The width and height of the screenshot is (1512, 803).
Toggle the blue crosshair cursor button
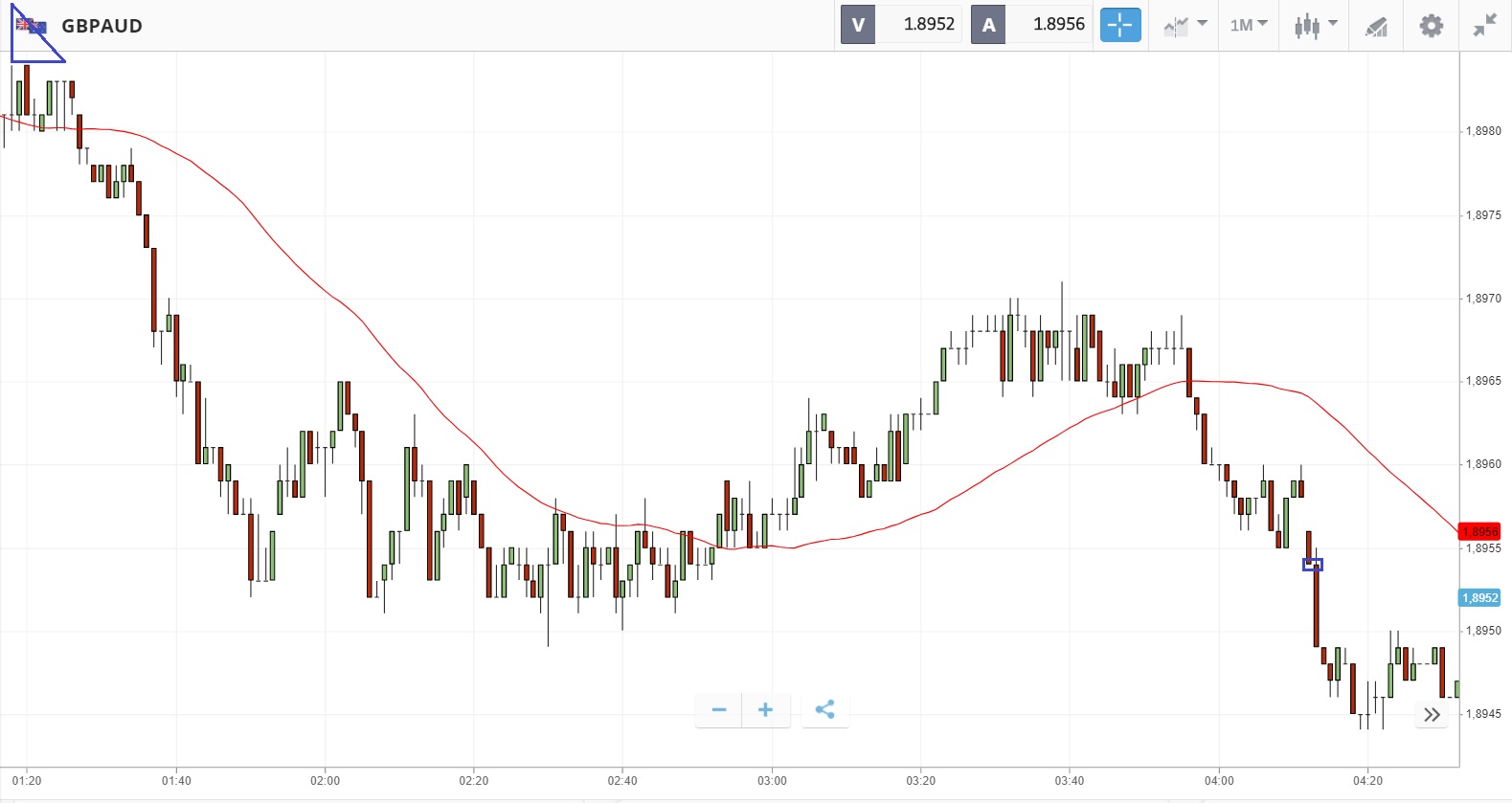[x=1119, y=25]
